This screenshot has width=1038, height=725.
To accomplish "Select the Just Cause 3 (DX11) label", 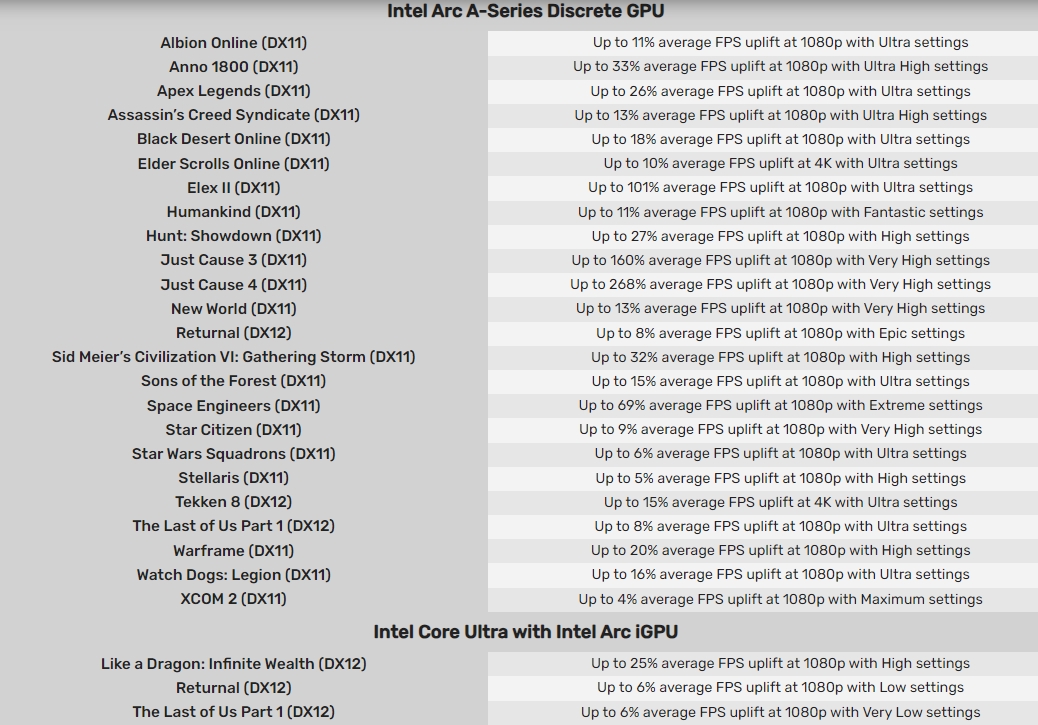I will point(234,260).
